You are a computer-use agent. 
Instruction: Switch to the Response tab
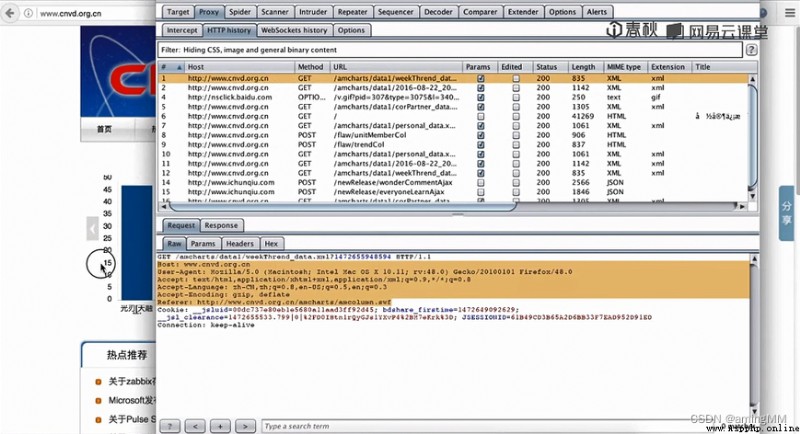click(x=221, y=225)
